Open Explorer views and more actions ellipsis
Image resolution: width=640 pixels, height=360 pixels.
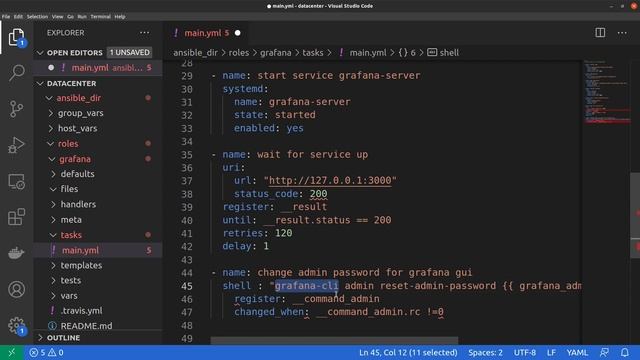point(144,33)
